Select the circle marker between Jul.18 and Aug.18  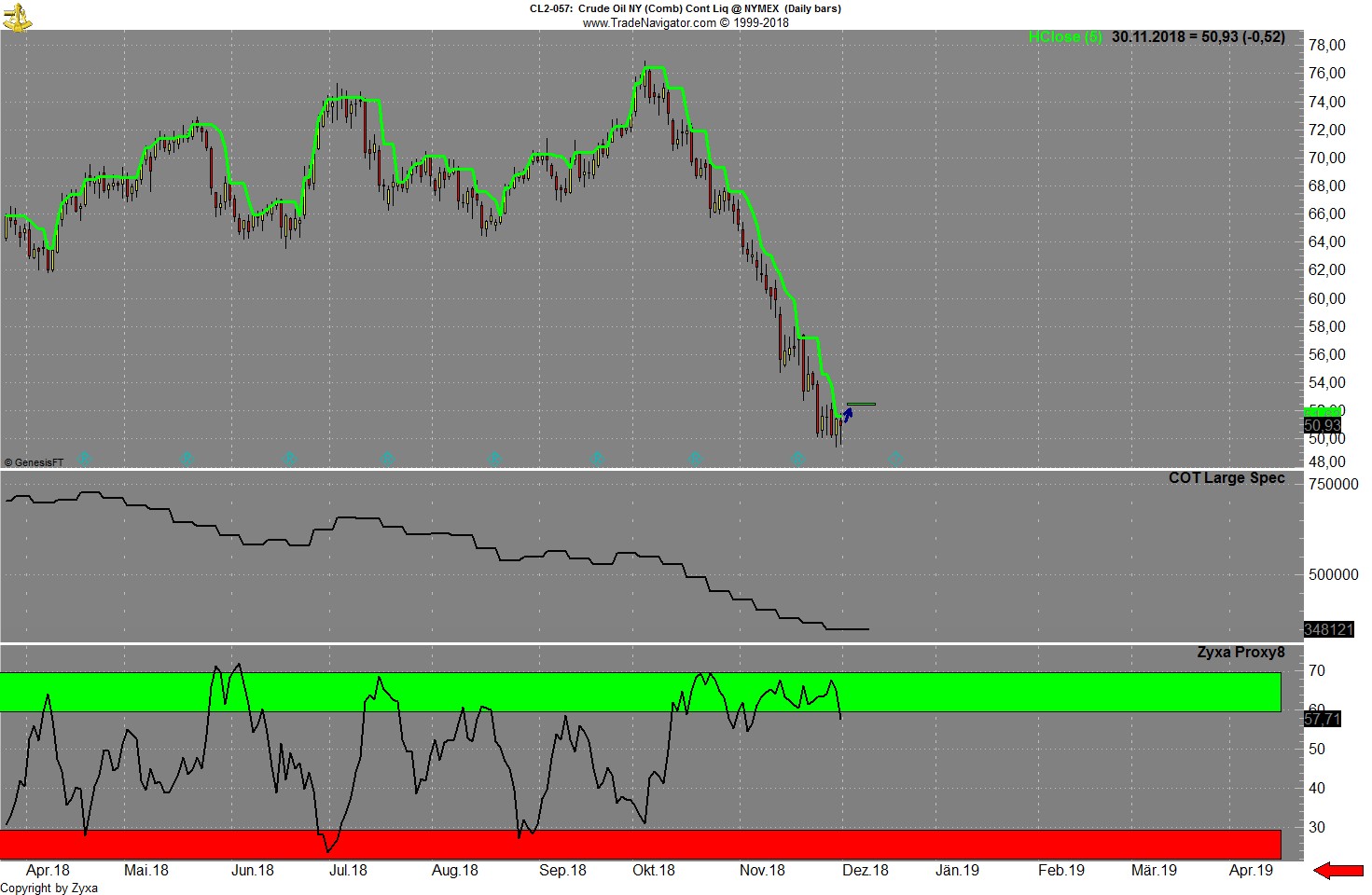coord(388,458)
